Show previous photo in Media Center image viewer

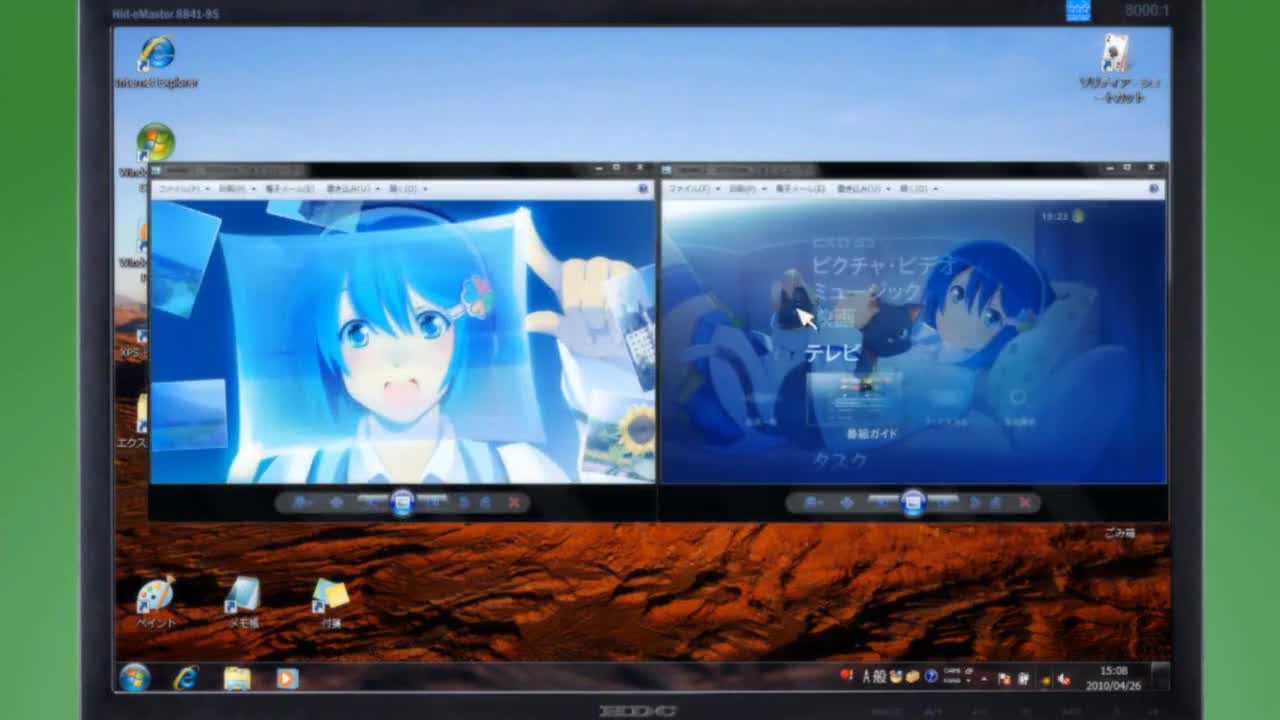(x=881, y=501)
